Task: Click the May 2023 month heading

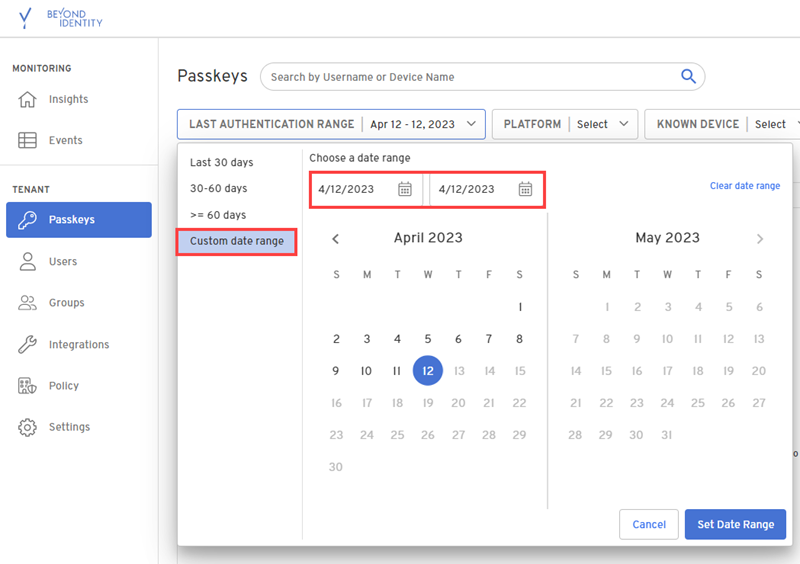Action: coord(667,238)
